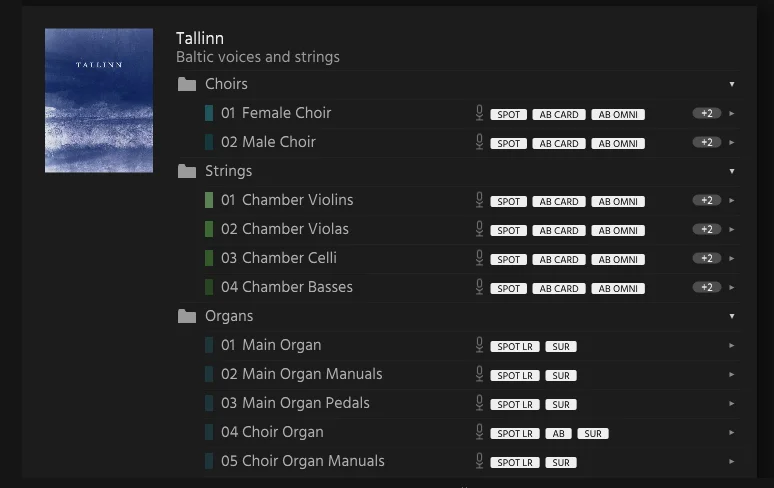Show +2 more mics for 02 Chamber Violas
Screen dimensions: 774x488
pos(707,229)
